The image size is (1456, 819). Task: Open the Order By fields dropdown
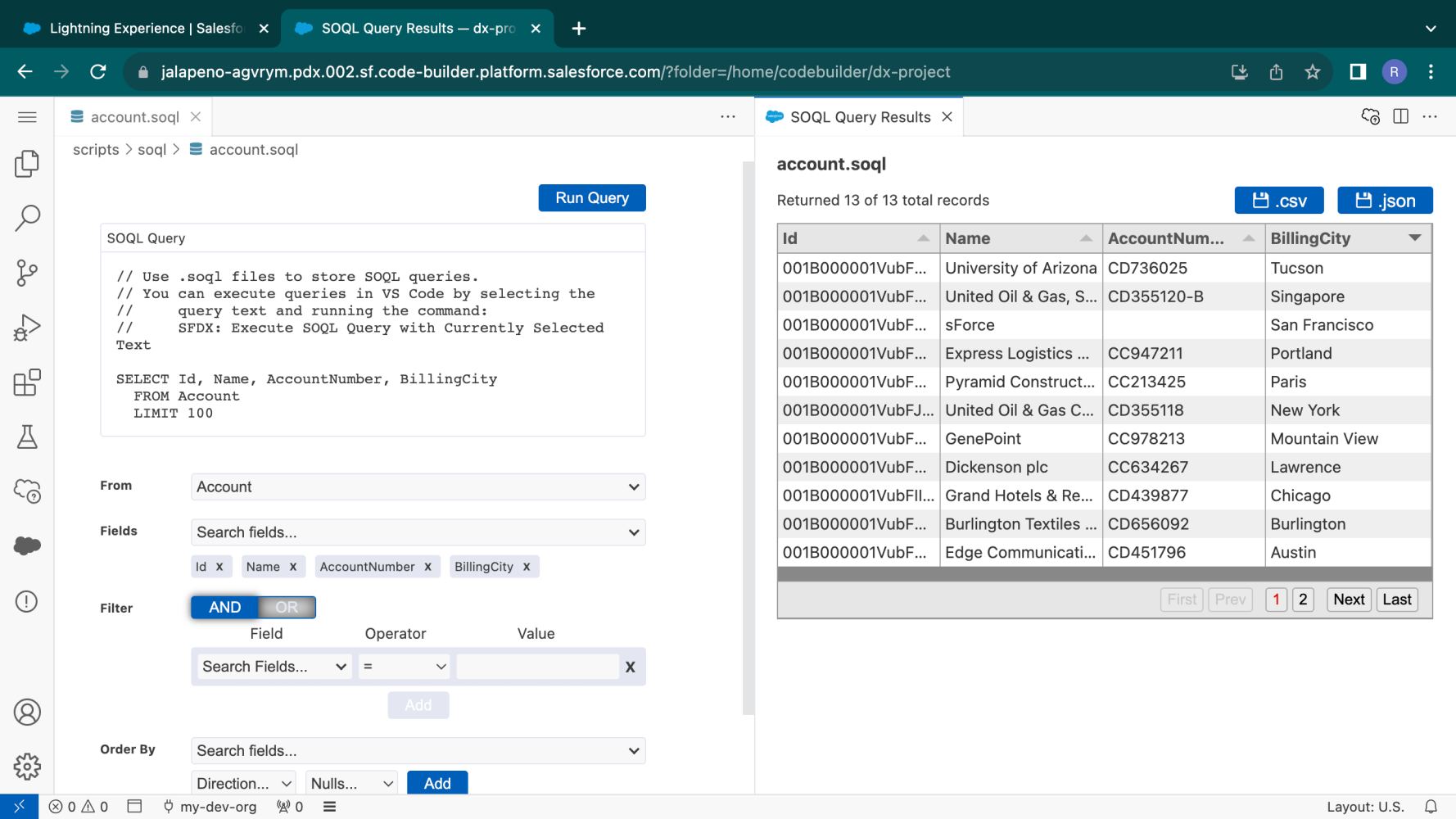pyautogui.click(x=418, y=751)
